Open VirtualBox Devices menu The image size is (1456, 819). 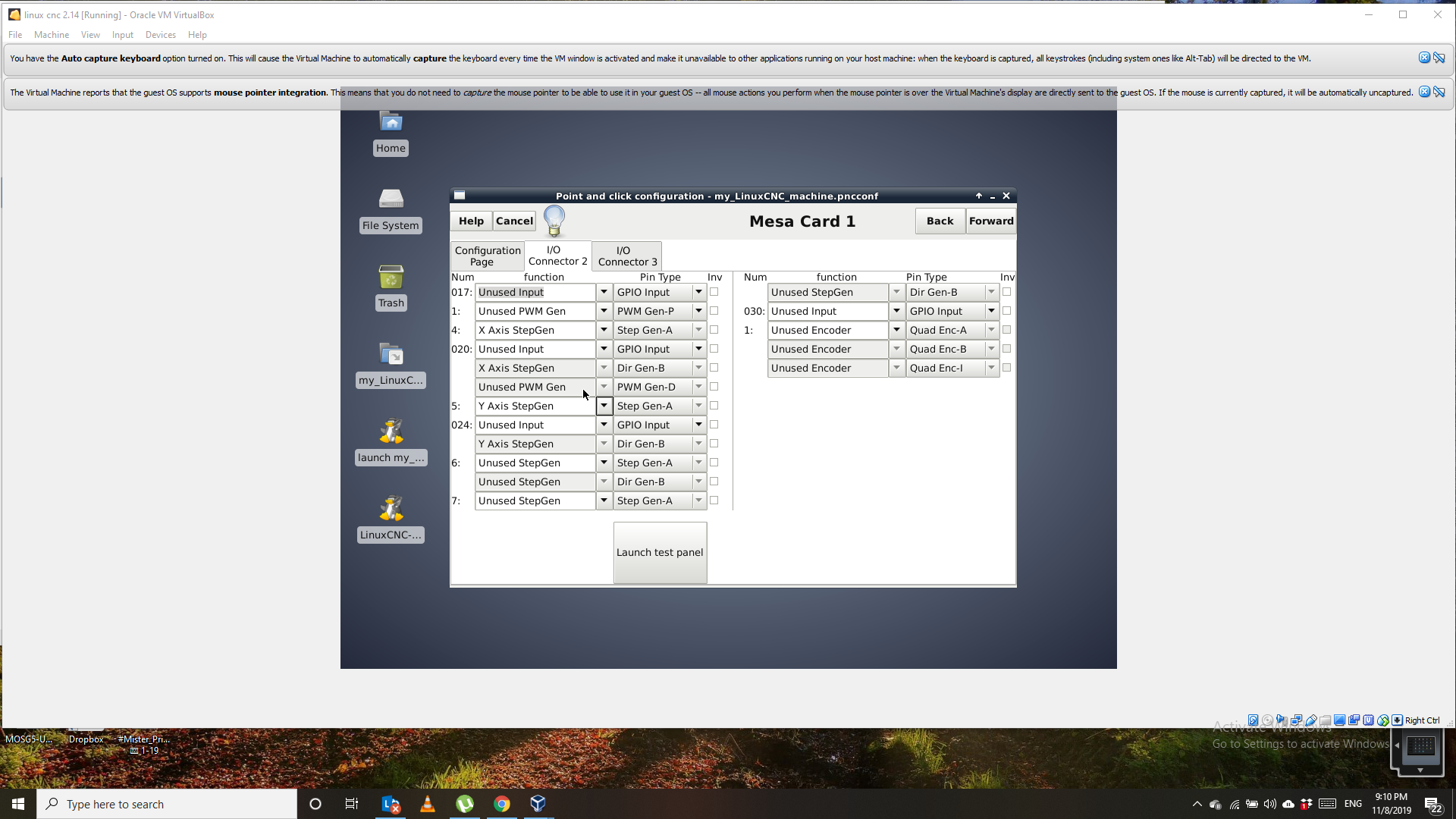coord(161,35)
